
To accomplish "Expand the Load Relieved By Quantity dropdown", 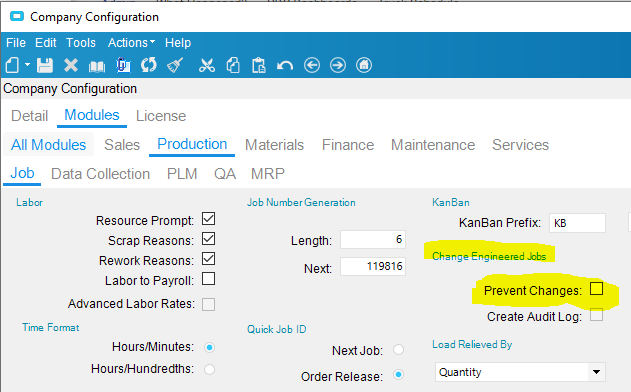I will (x=596, y=372).
